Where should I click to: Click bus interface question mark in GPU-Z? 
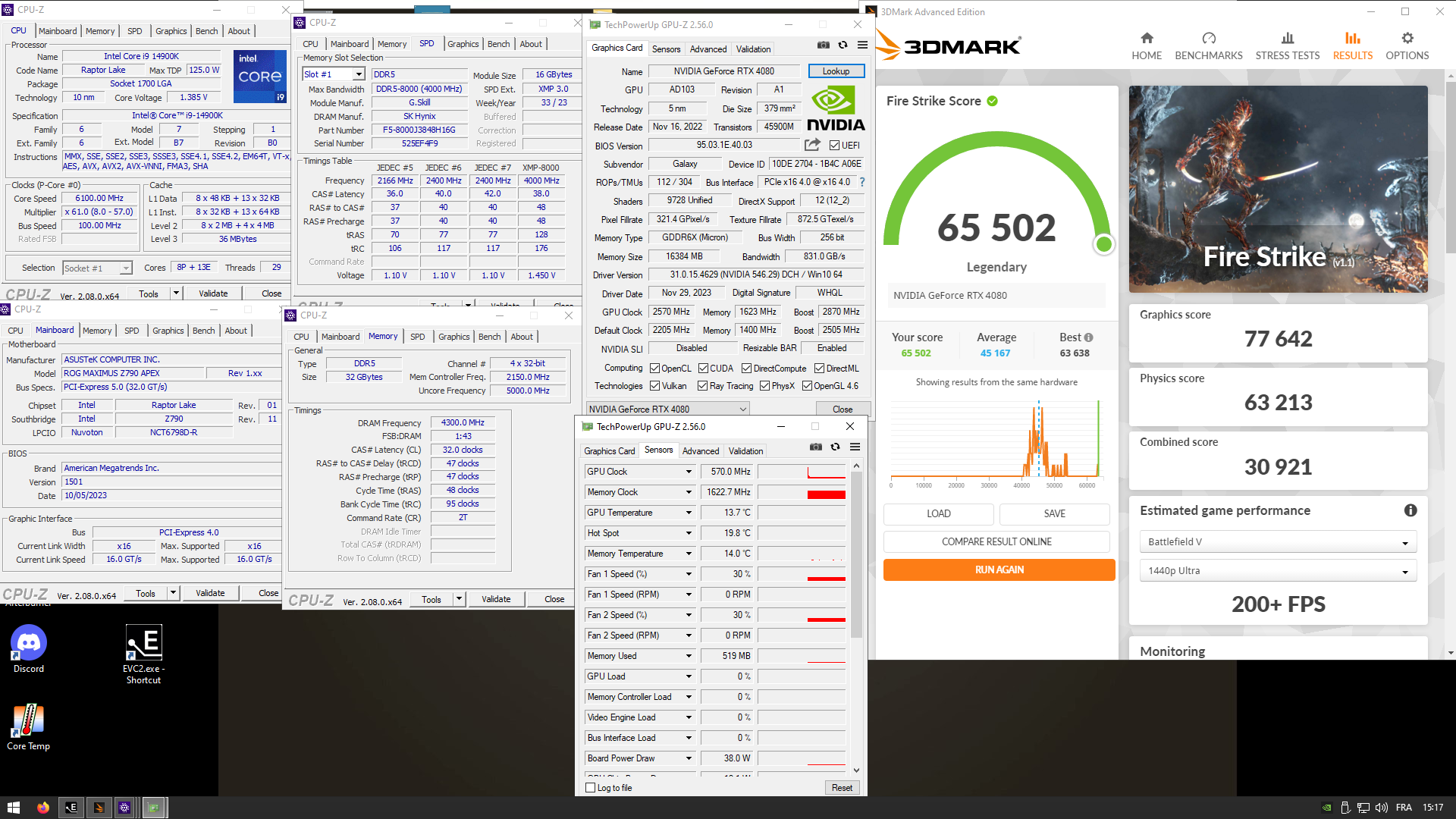(x=862, y=182)
